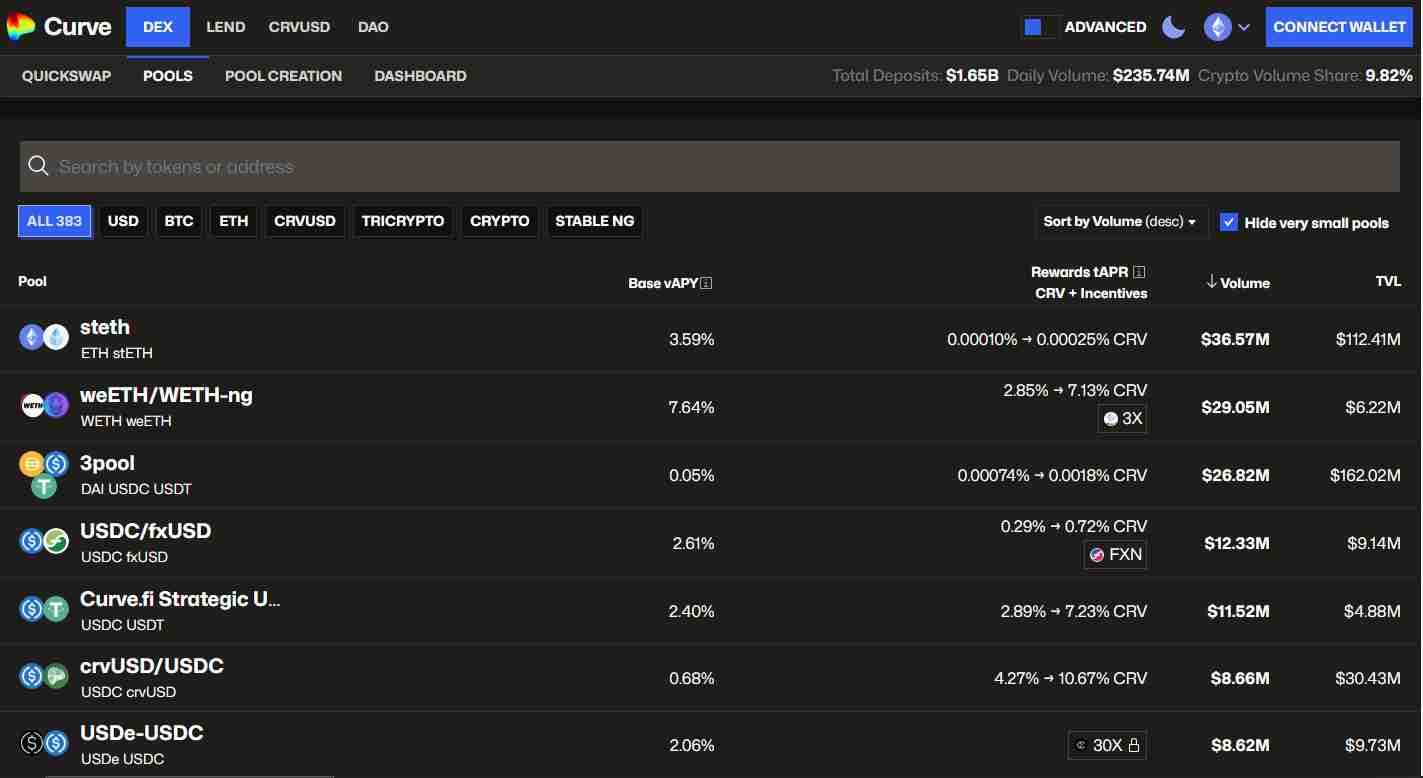Image resolution: width=1423 pixels, height=778 pixels.
Task: Filter pools by USD
Action: click(123, 221)
